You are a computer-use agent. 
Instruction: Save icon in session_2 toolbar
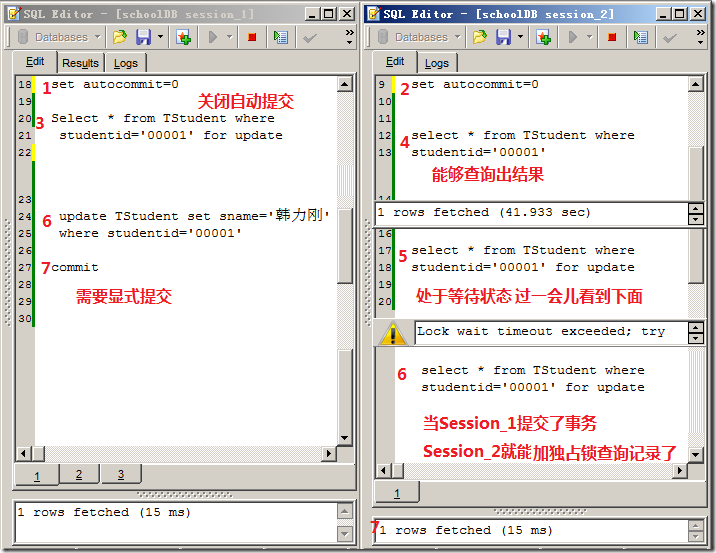click(x=503, y=37)
